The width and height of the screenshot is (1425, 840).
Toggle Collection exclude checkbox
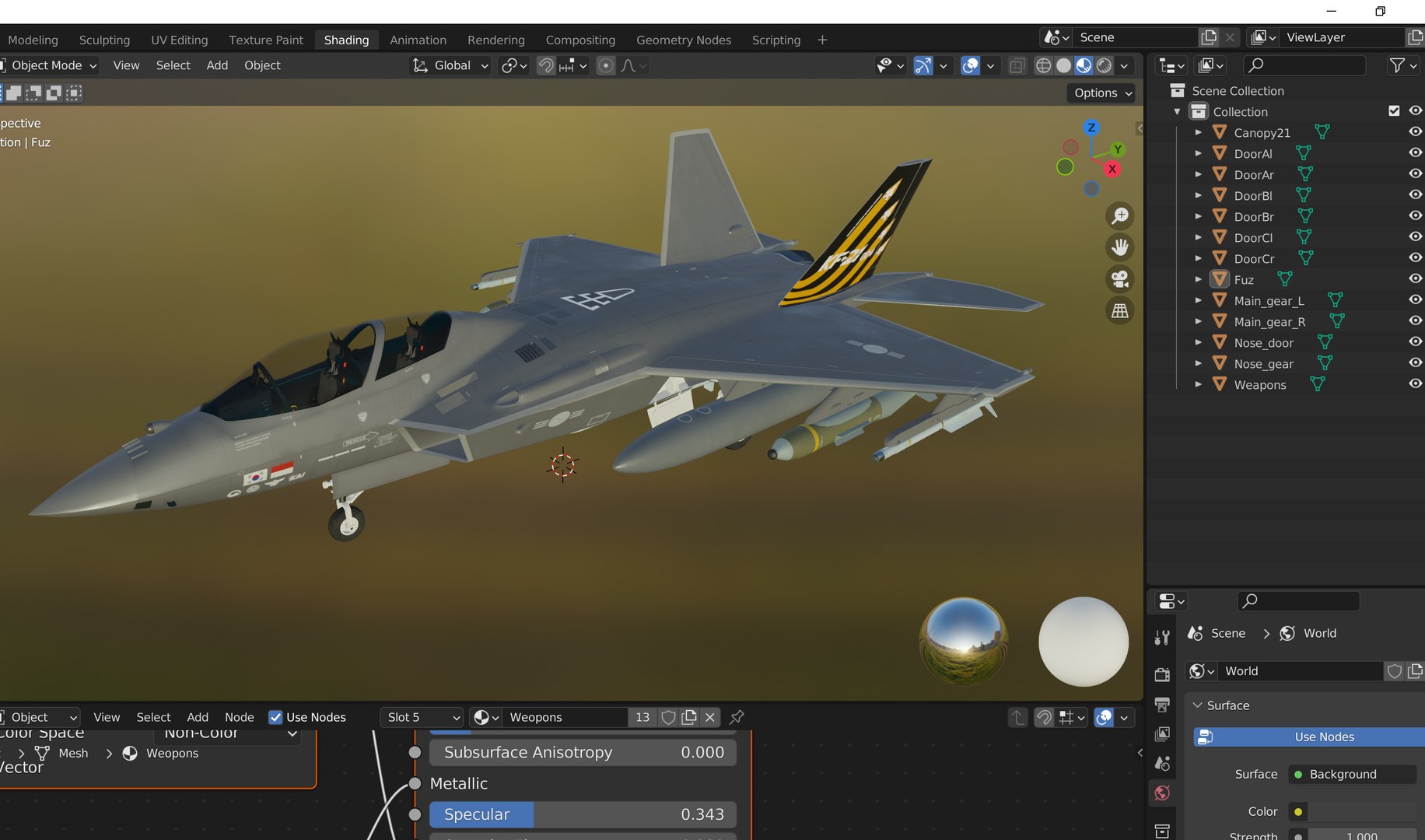click(x=1394, y=111)
